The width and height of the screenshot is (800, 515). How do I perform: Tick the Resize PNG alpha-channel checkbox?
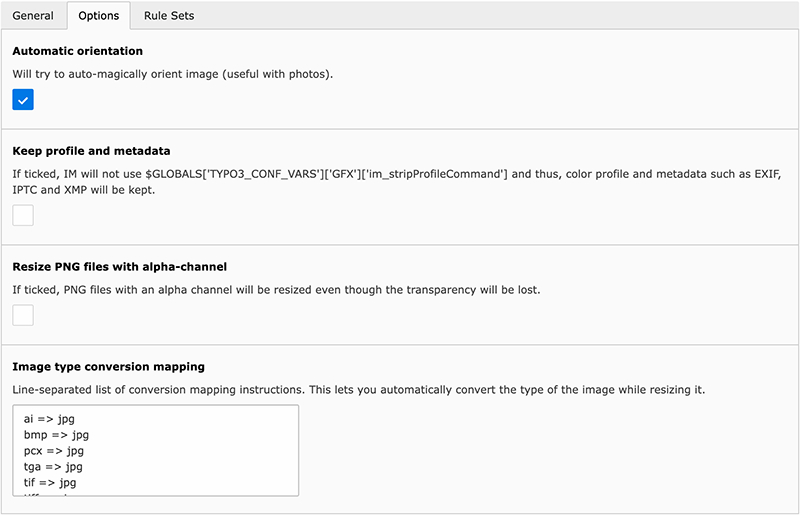(x=23, y=315)
